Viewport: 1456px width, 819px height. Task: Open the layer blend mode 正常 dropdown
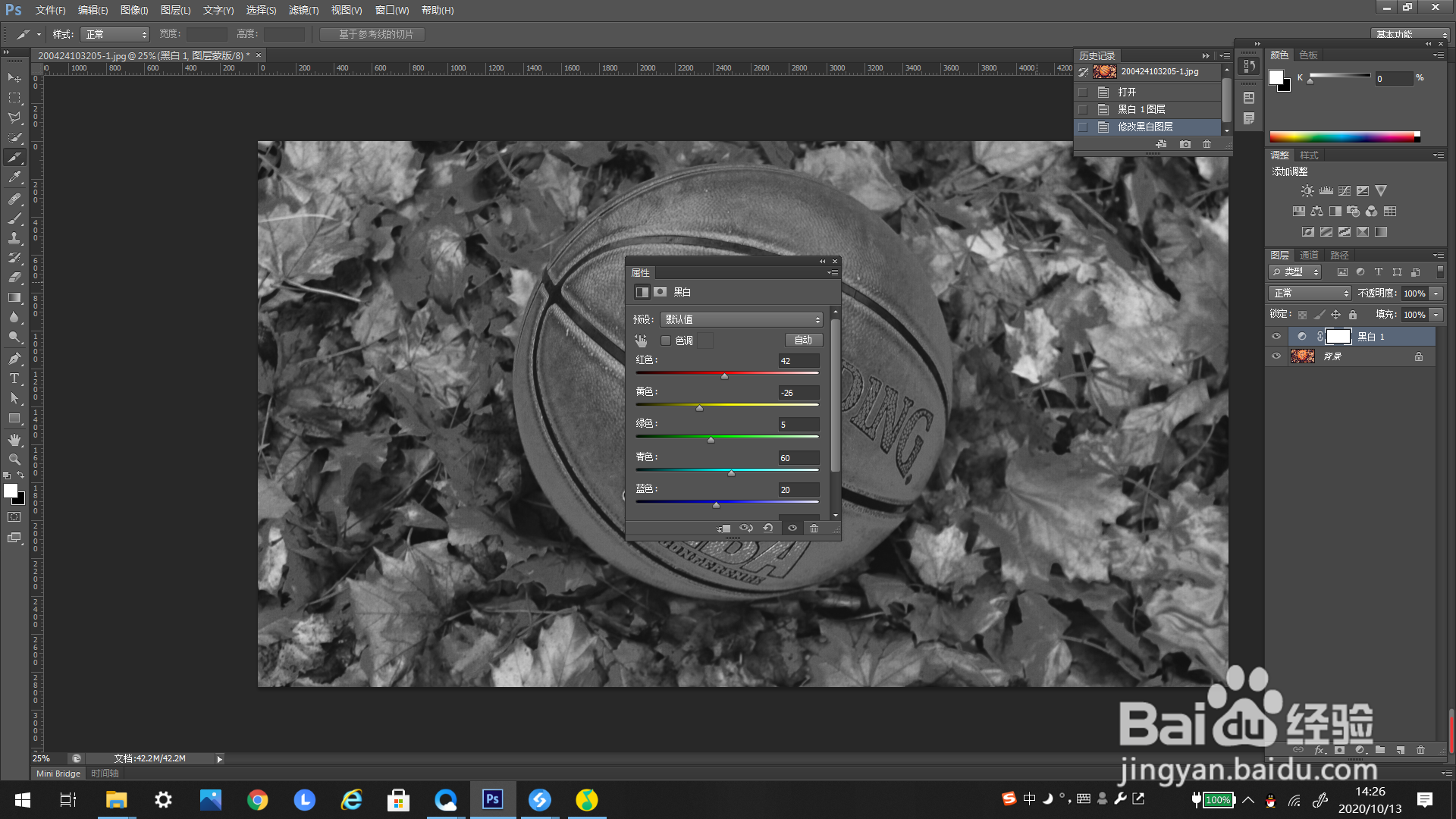point(1310,293)
